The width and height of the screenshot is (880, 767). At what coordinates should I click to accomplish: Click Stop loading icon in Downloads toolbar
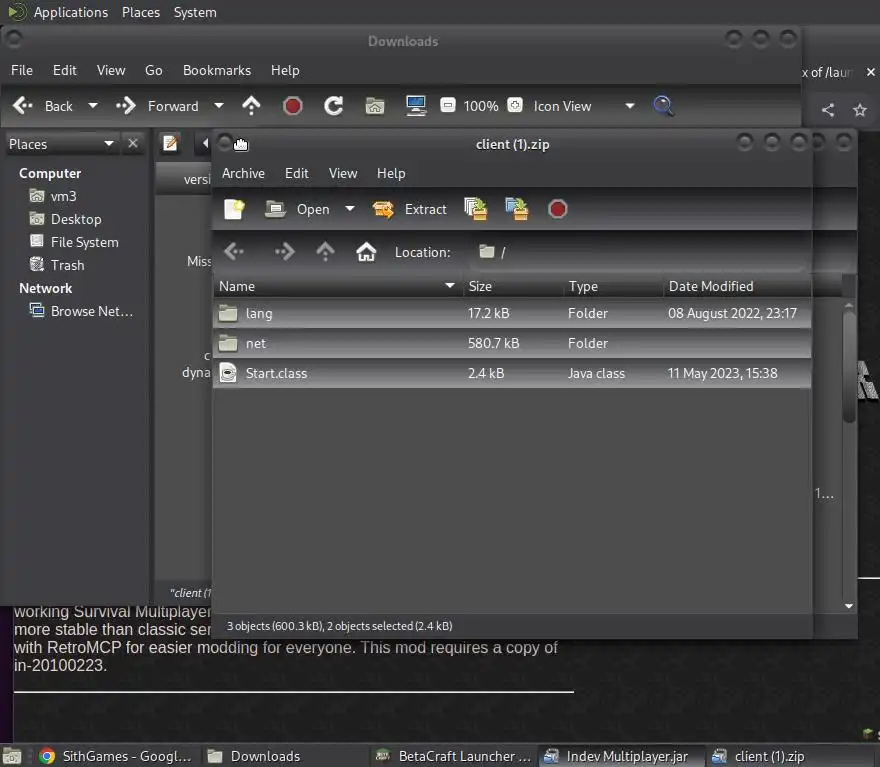[292, 106]
